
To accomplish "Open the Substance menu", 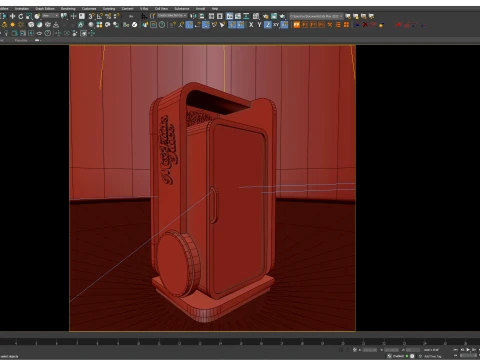I will (x=182, y=8).
